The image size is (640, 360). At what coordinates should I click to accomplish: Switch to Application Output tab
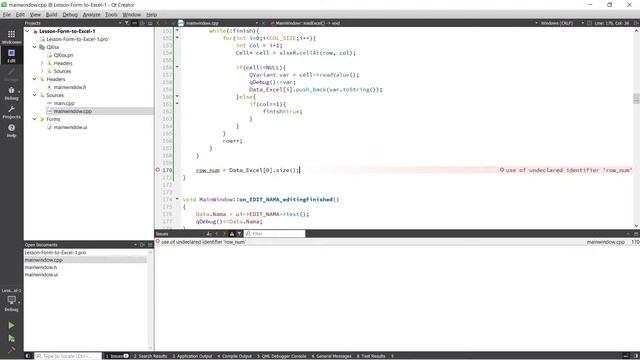point(192,356)
